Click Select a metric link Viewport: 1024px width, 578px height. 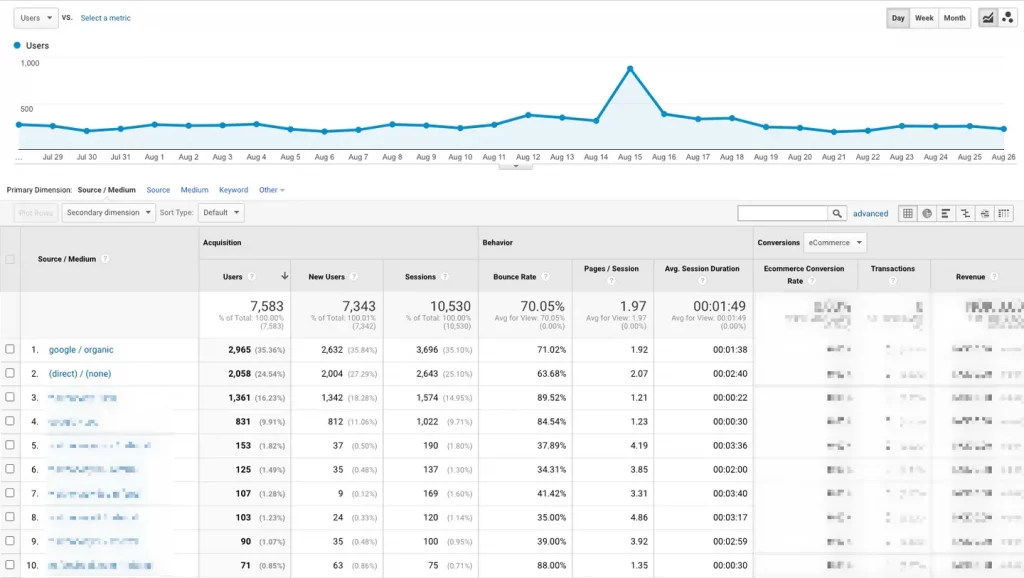pos(105,18)
